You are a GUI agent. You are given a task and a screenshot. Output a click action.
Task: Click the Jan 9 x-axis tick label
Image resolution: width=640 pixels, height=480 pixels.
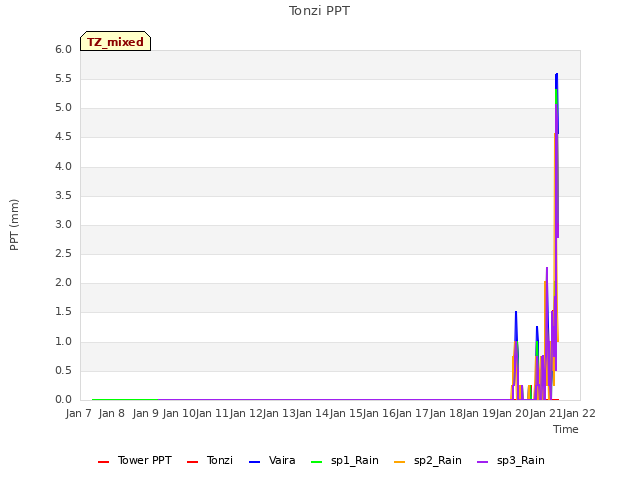pos(146,413)
